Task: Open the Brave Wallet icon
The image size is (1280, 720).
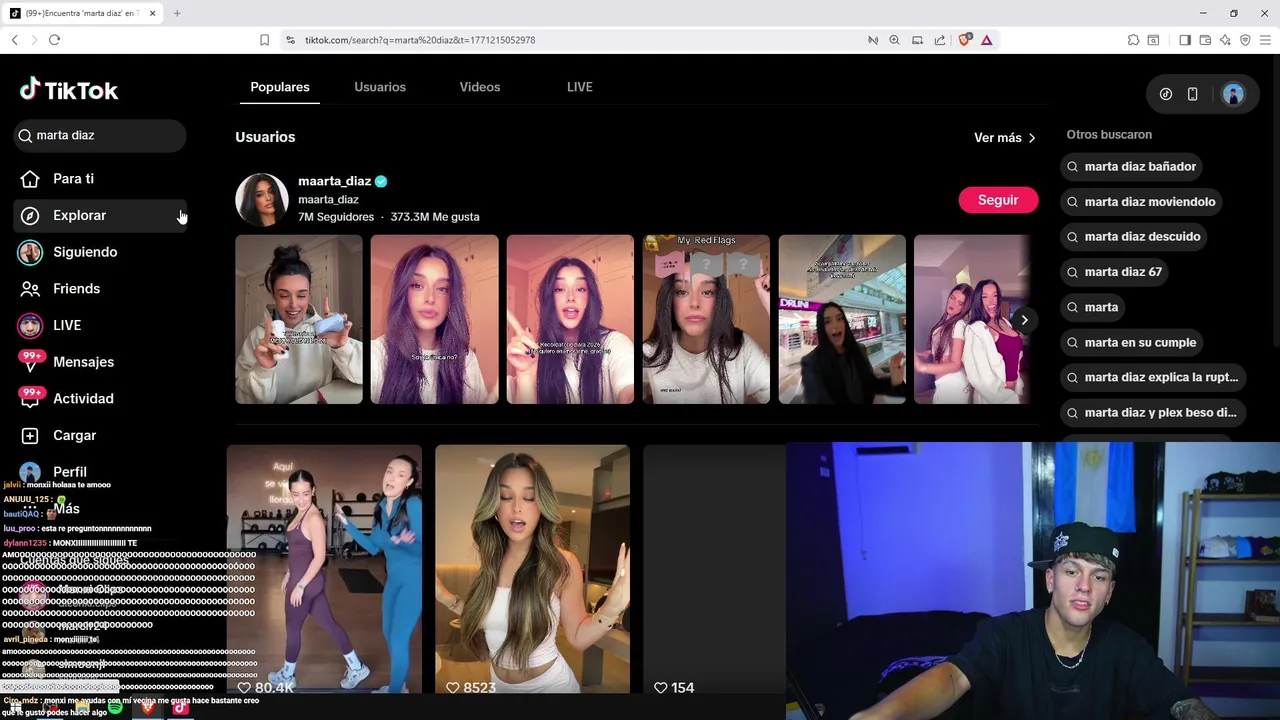Action: [1205, 40]
